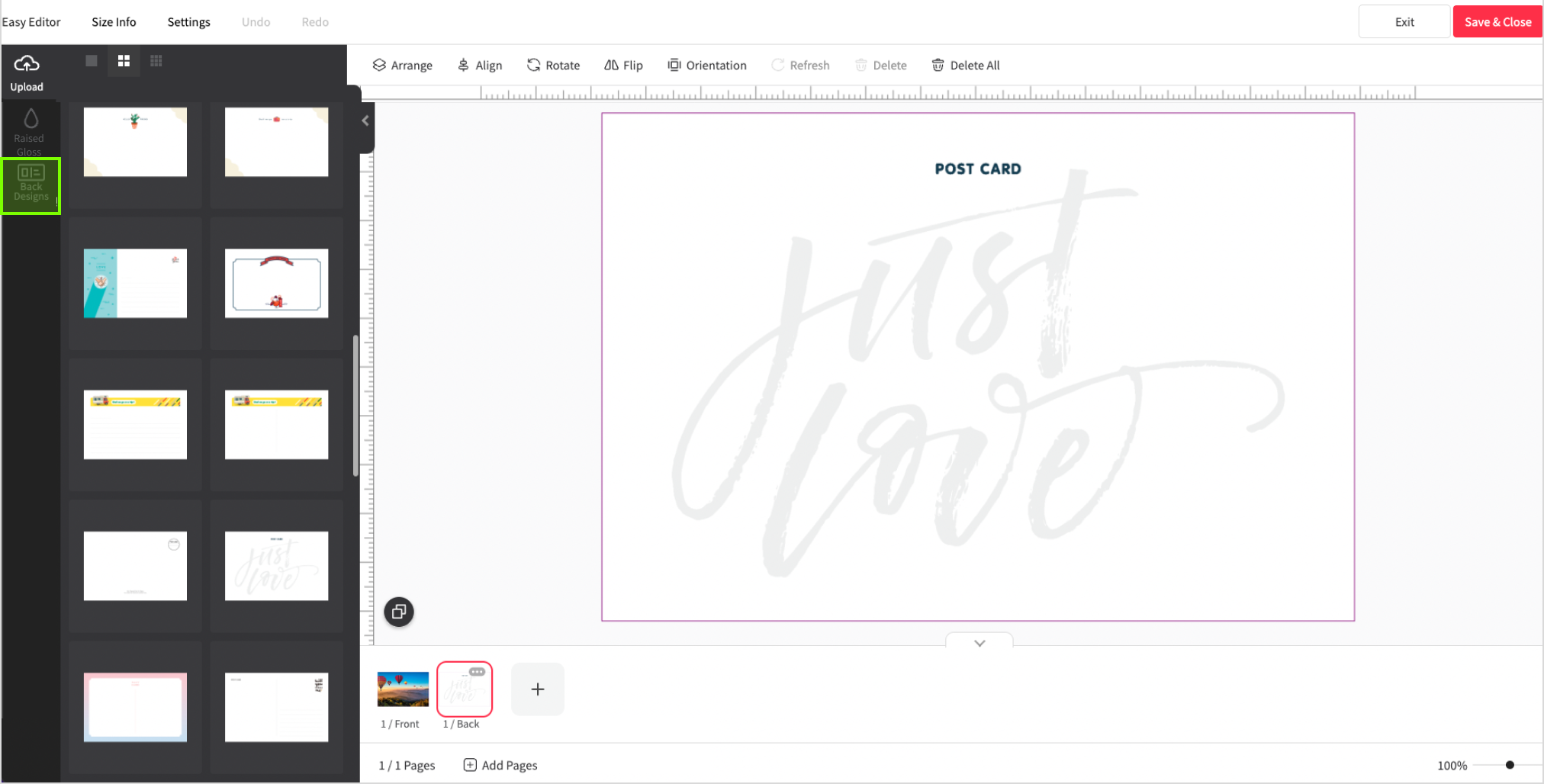
Task: Pick the yellow banner split design
Action: point(277,425)
